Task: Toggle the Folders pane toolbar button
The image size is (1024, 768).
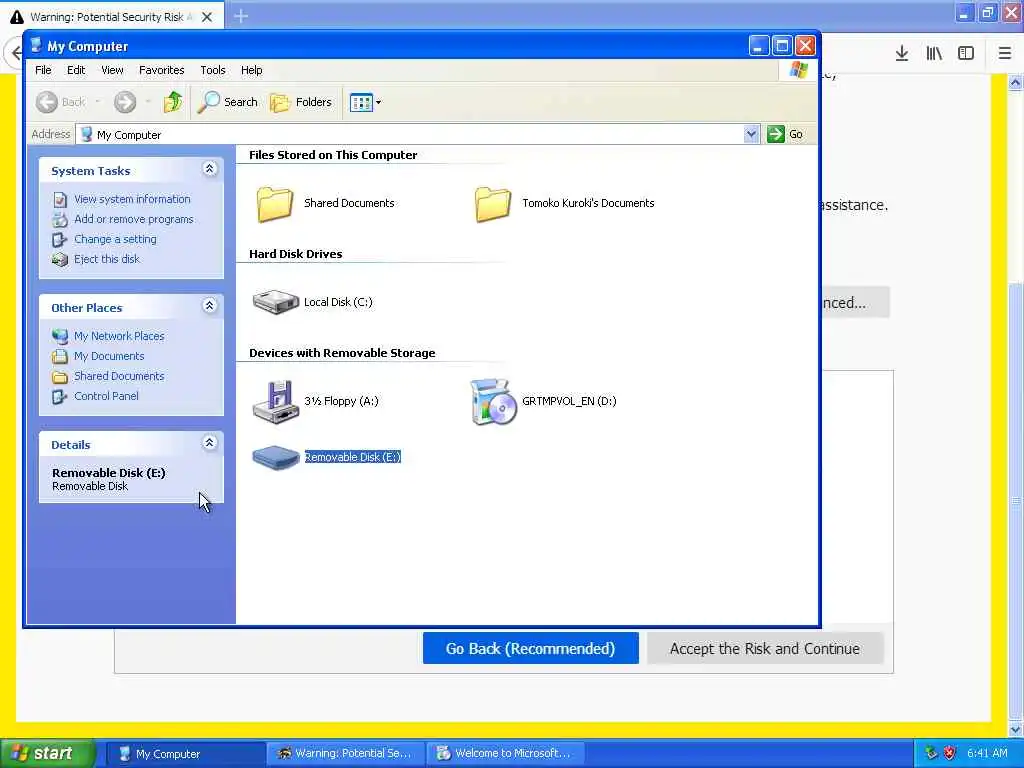Action: tap(301, 102)
